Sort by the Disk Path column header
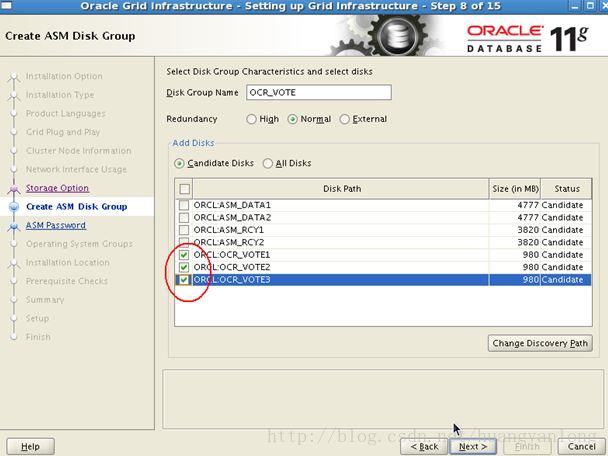The image size is (608, 456). coord(342,189)
